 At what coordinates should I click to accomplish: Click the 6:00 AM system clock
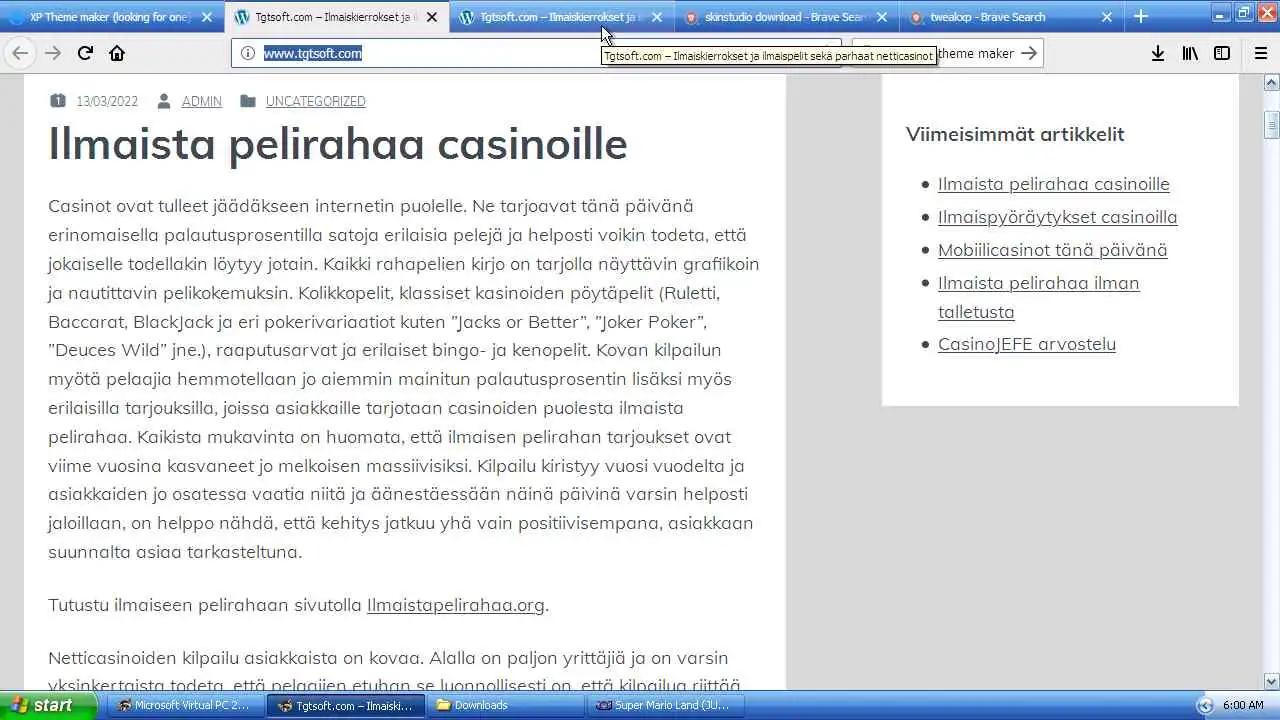1243,705
